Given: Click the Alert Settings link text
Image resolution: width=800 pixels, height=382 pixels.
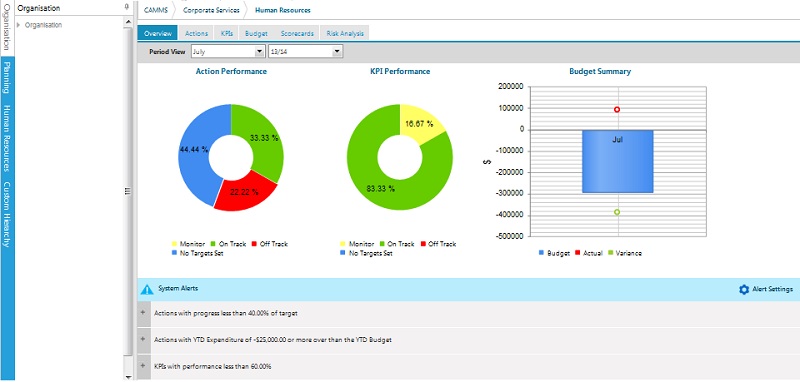Looking at the screenshot, I should click(x=772, y=289).
